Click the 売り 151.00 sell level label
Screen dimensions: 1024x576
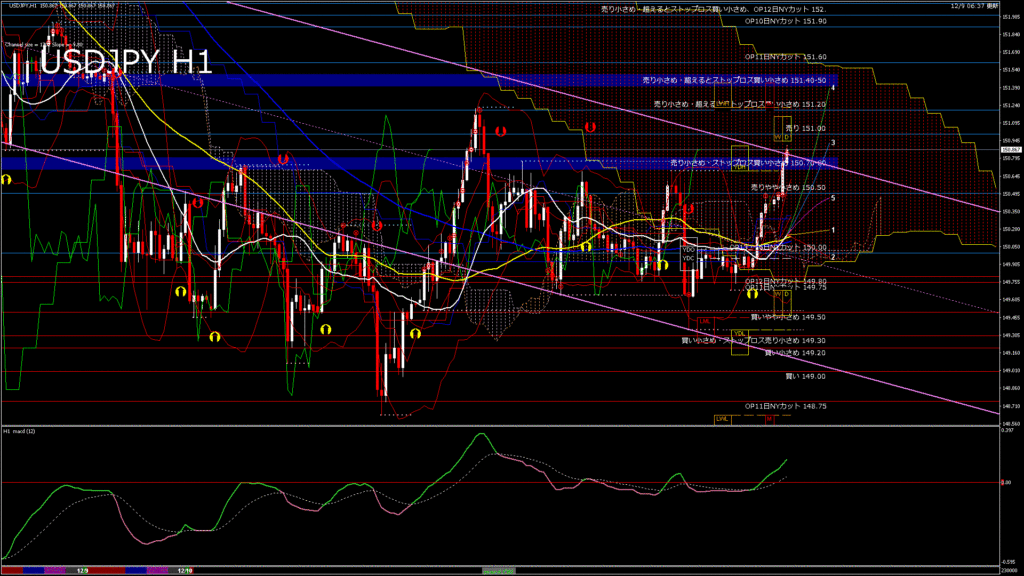(x=805, y=128)
